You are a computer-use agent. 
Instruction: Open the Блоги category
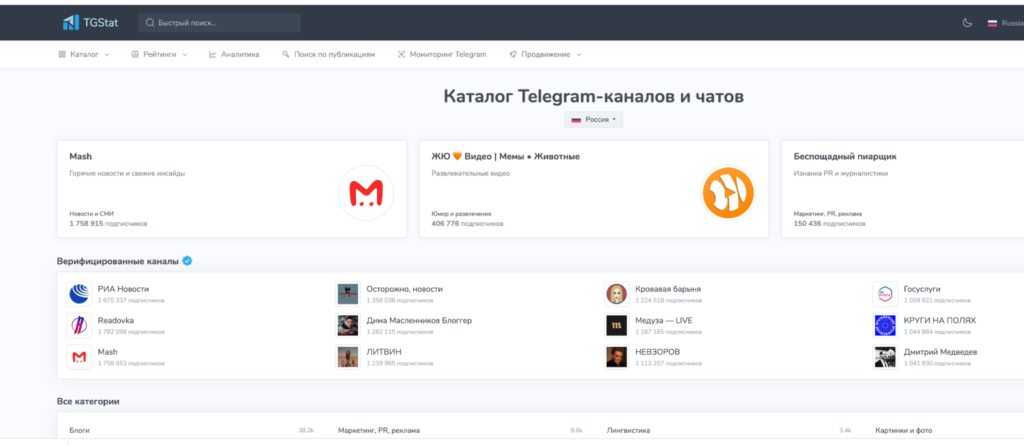click(79, 430)
